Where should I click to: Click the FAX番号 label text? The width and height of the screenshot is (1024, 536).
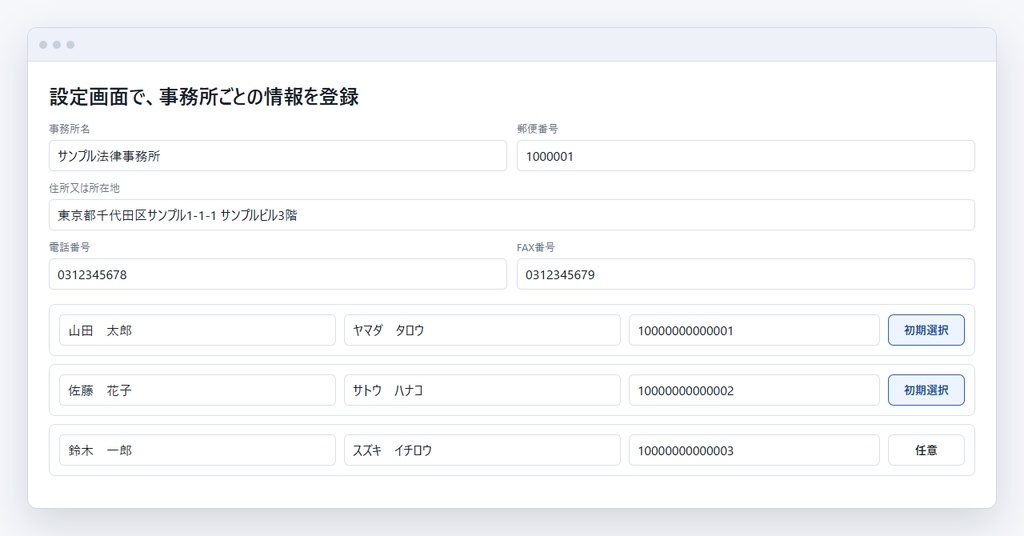[536, 247]
